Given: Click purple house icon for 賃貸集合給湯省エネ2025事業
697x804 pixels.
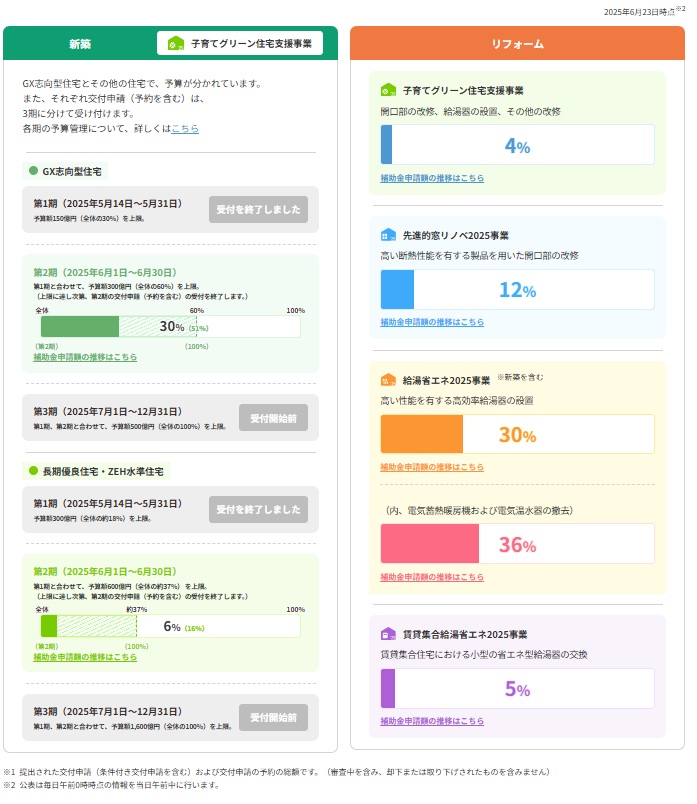Looking at the screenshot, I should (388, 634).
